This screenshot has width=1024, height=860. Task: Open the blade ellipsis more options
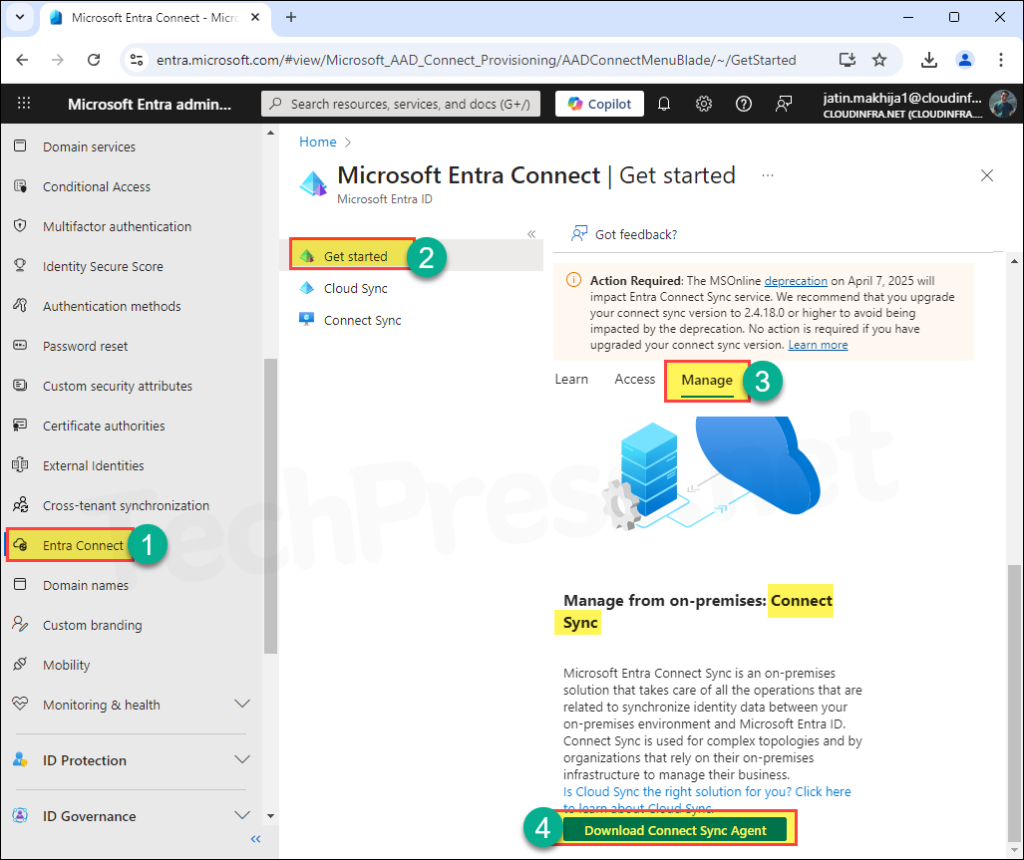coord(767,176)
